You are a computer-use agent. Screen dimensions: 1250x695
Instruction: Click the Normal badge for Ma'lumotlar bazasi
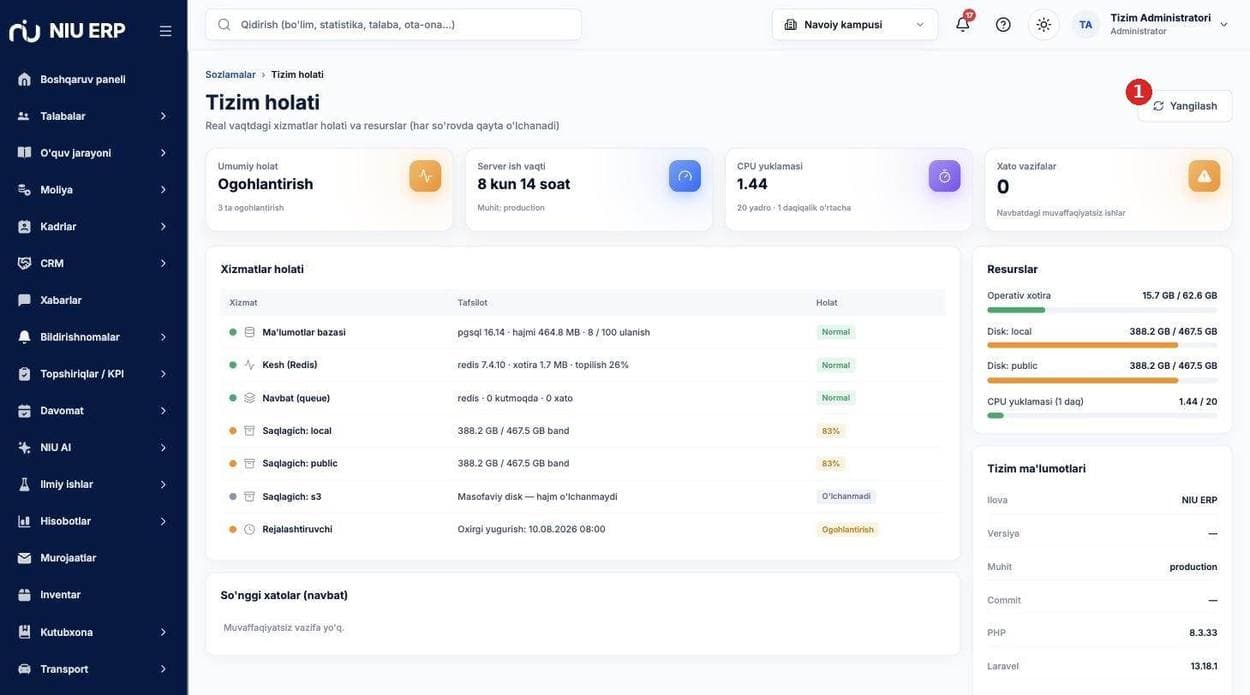point(836,332)
